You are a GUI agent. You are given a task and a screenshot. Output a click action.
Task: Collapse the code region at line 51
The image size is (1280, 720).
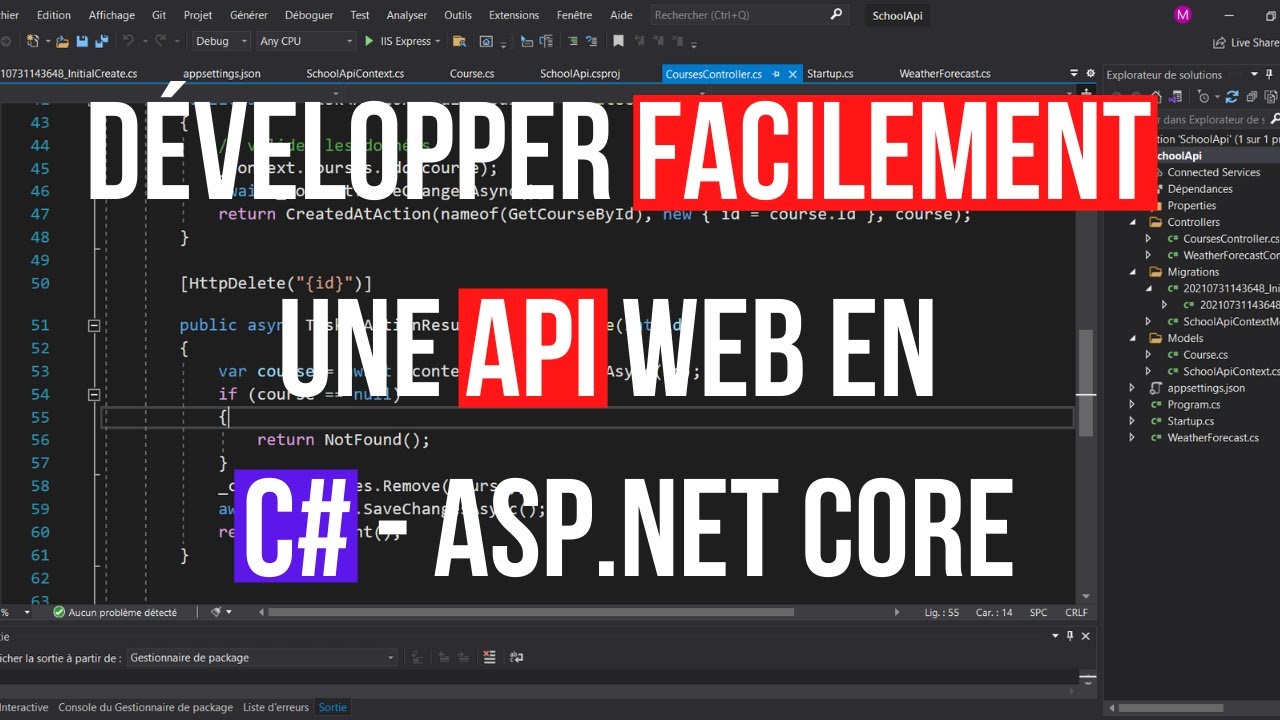pyautogui.click(x=94, y=325)
